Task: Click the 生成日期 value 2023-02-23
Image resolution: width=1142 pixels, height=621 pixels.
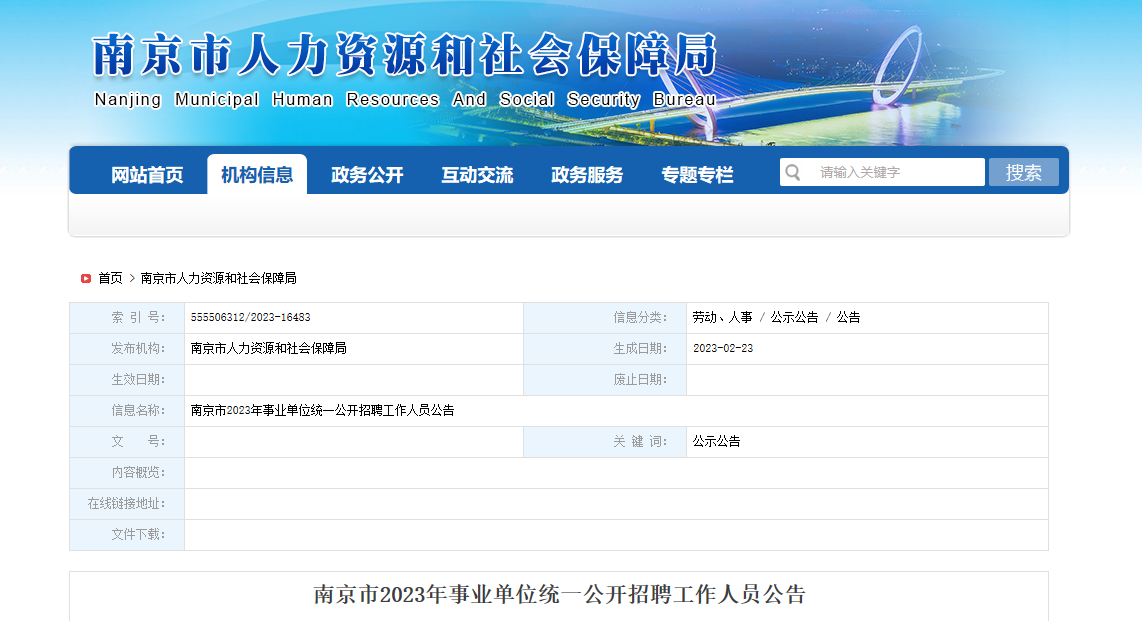Action: click(723, 348)
